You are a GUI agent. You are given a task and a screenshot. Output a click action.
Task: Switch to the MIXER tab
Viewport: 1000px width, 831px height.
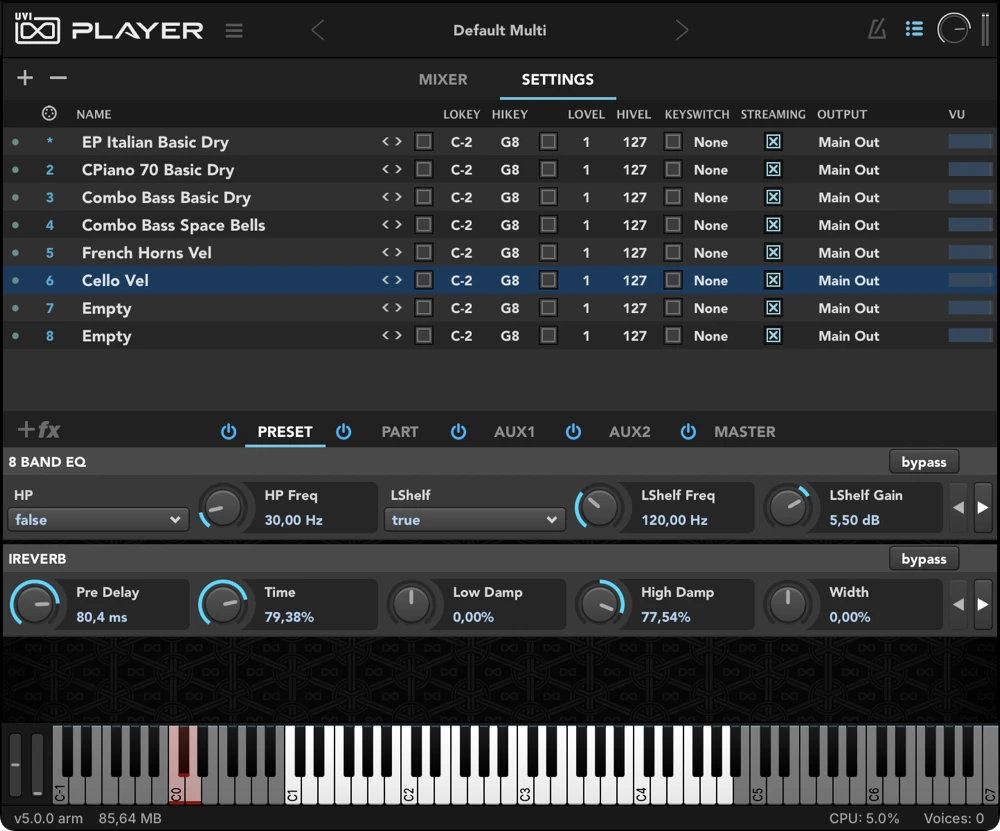tap(443, 79)
